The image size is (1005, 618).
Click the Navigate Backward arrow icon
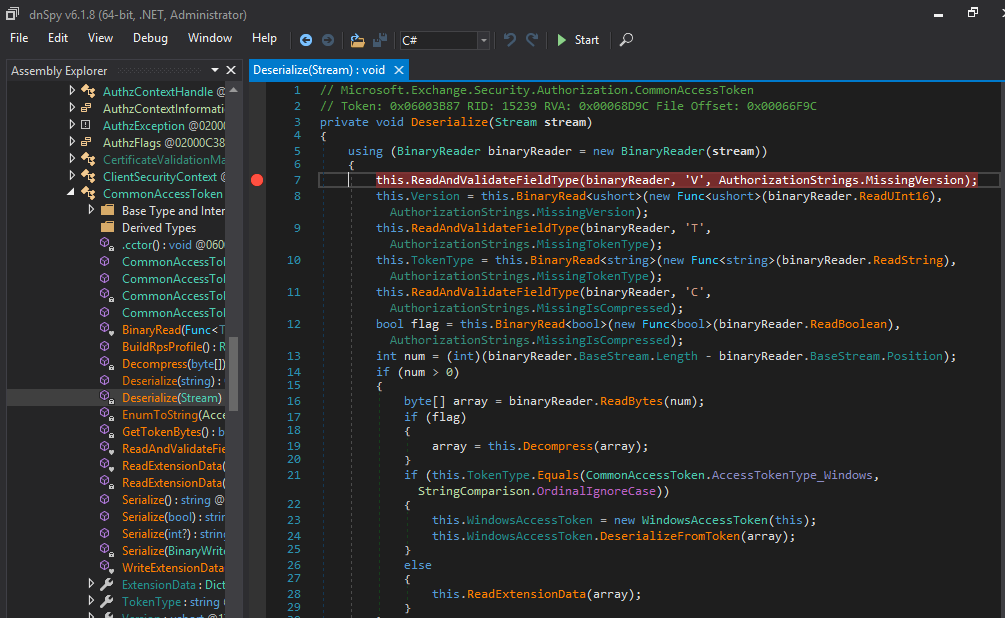tap(306, 40)
